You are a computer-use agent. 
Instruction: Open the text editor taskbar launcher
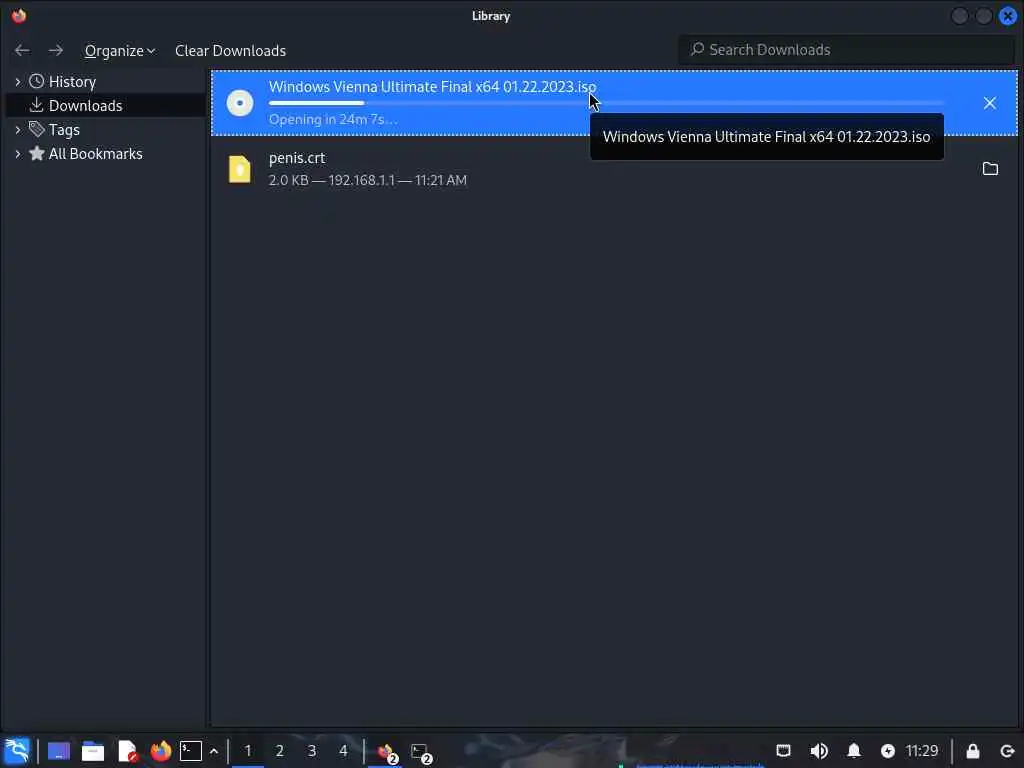pos(127,751)
